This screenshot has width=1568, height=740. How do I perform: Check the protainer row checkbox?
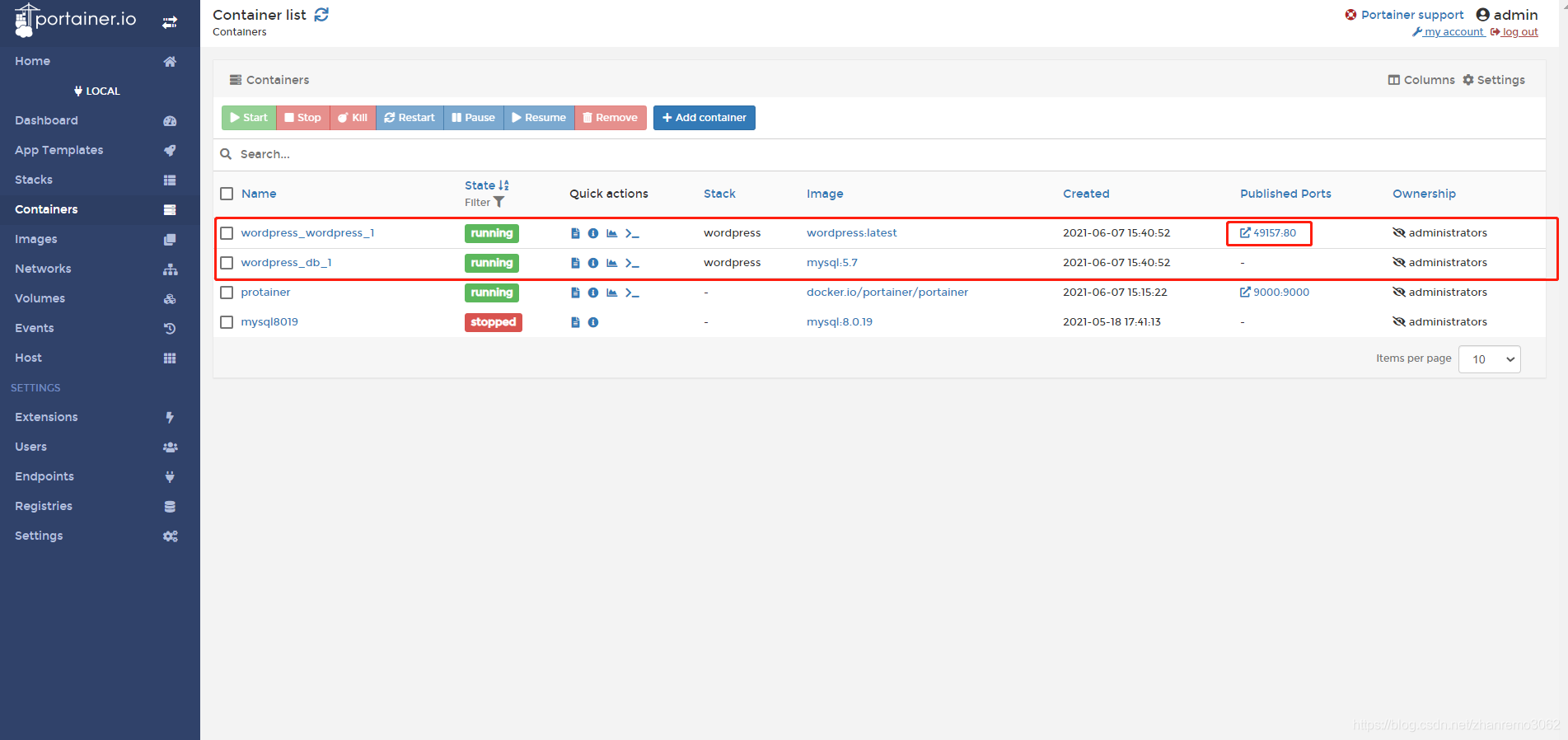[x=227, y=293]
